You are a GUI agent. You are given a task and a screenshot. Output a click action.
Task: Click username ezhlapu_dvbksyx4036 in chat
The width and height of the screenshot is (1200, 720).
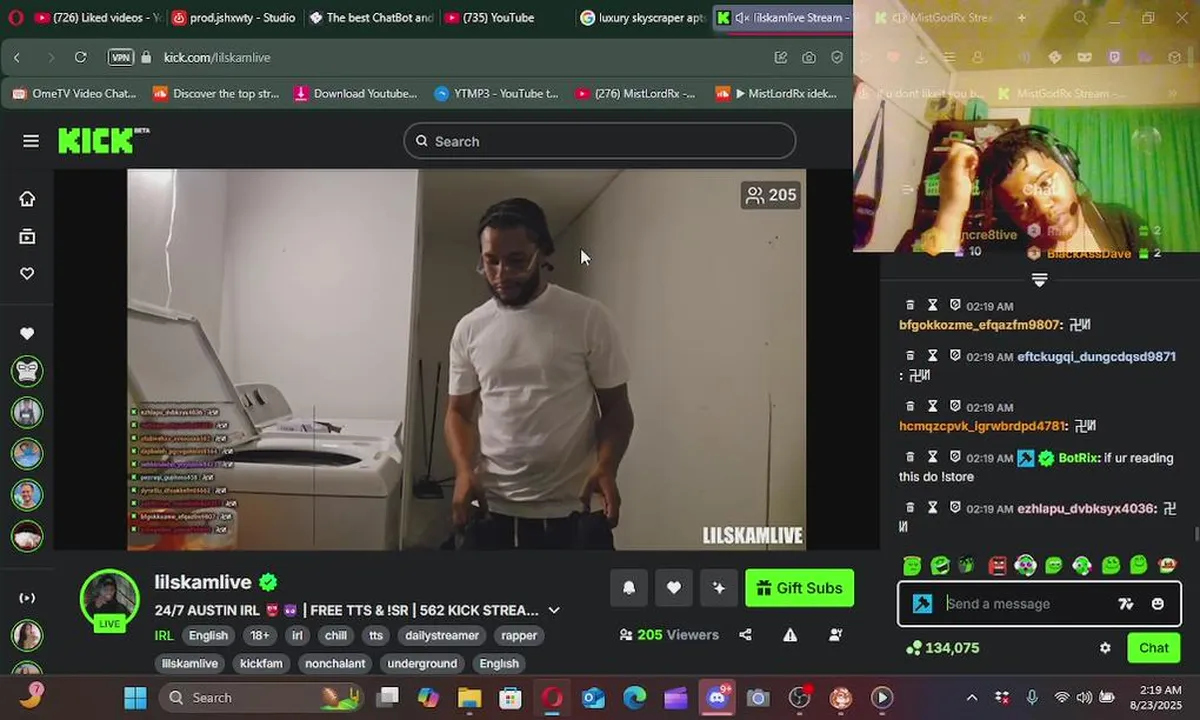(x=1086, y=509)
